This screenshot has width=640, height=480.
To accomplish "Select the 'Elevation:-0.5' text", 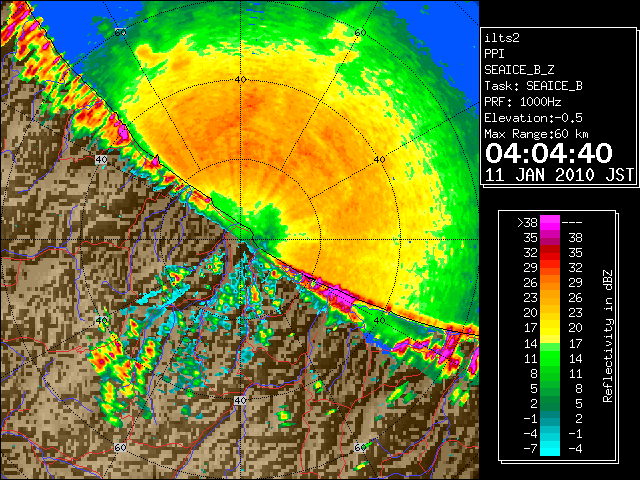I will pos(533,118).
